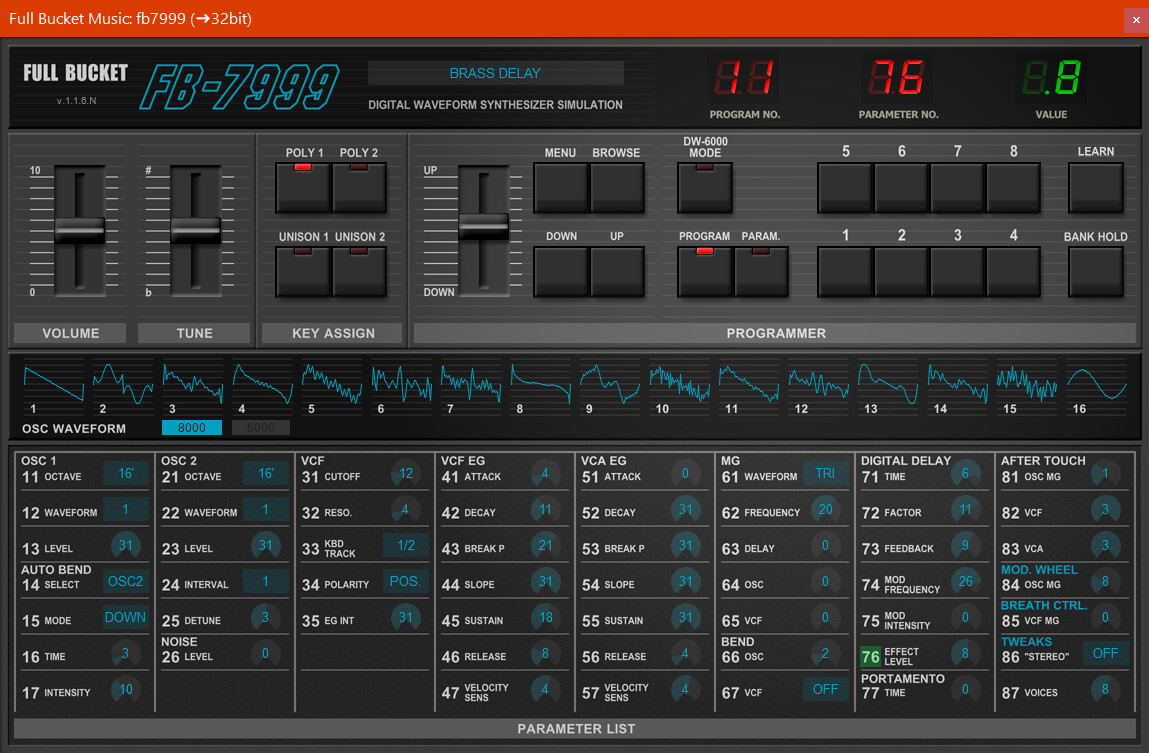Screen dimensions: 1149x753
Task: Change Auto Bend Mode DOWN value
Action: 125,617
